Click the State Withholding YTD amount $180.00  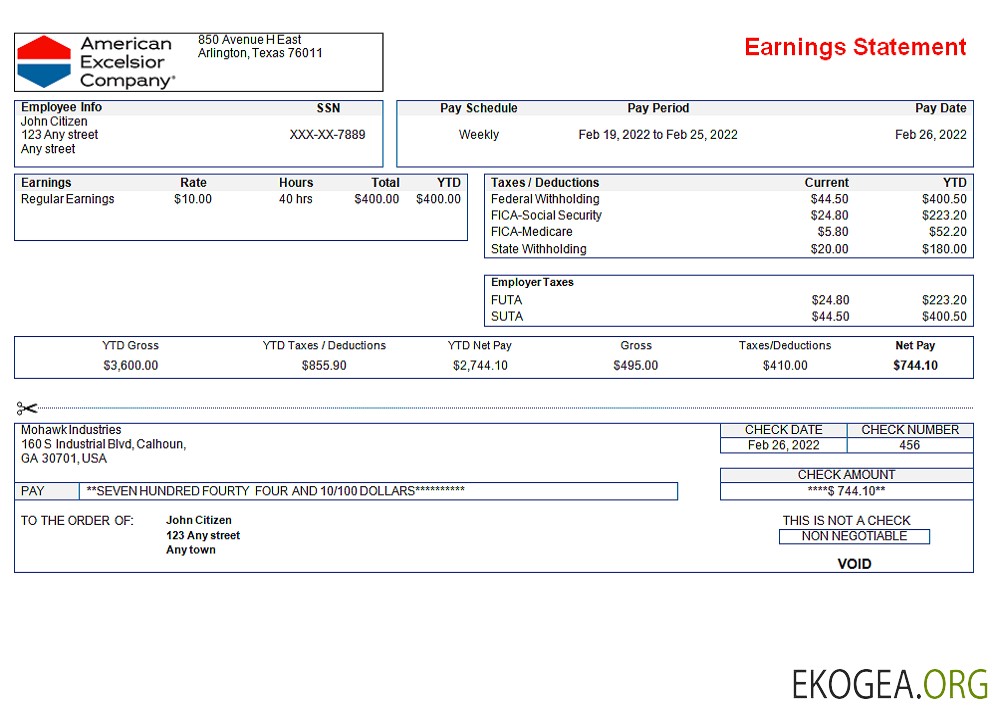(944, 249)
